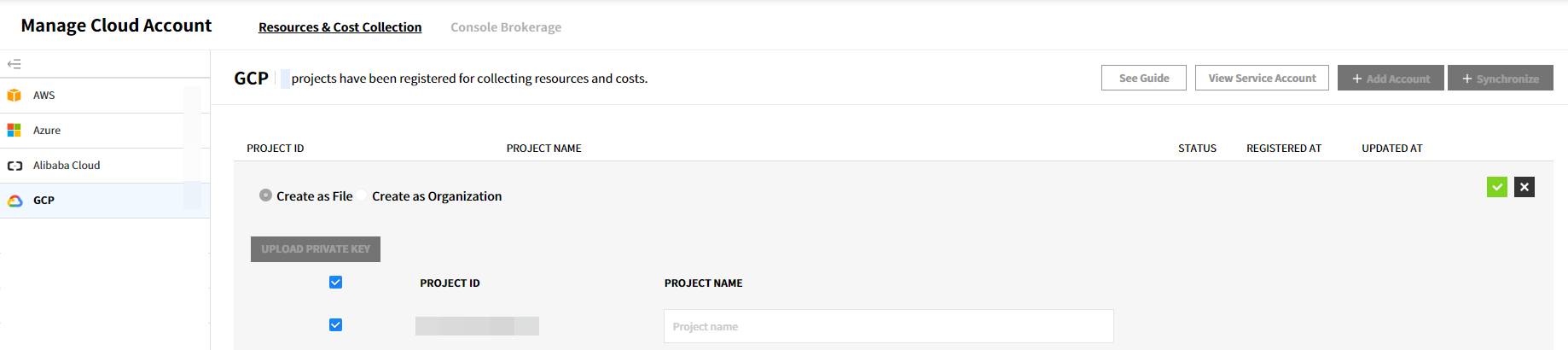Select Azure in the cloud provider list
The height and width of the screenshot is (350, 1568).
point(47,131)
